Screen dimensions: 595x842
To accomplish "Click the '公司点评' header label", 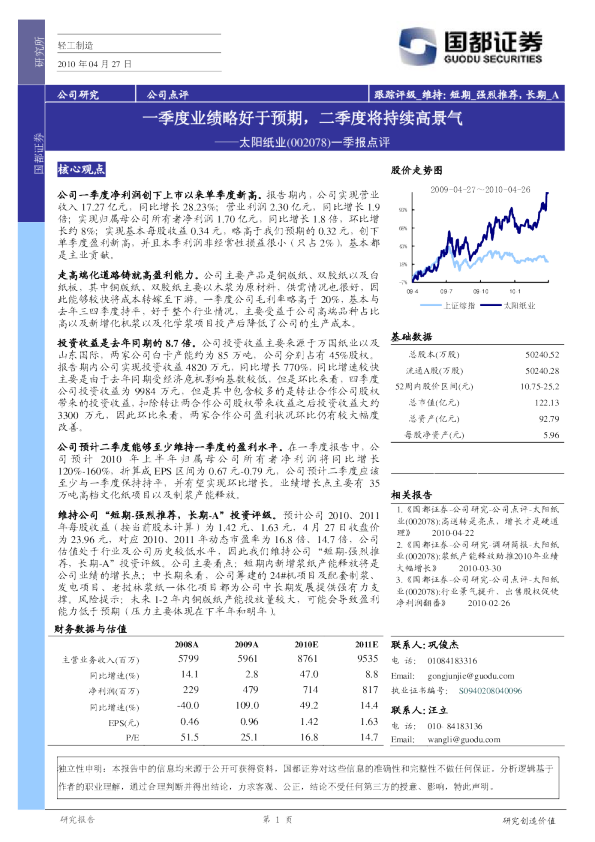I will tap(168, 95).
